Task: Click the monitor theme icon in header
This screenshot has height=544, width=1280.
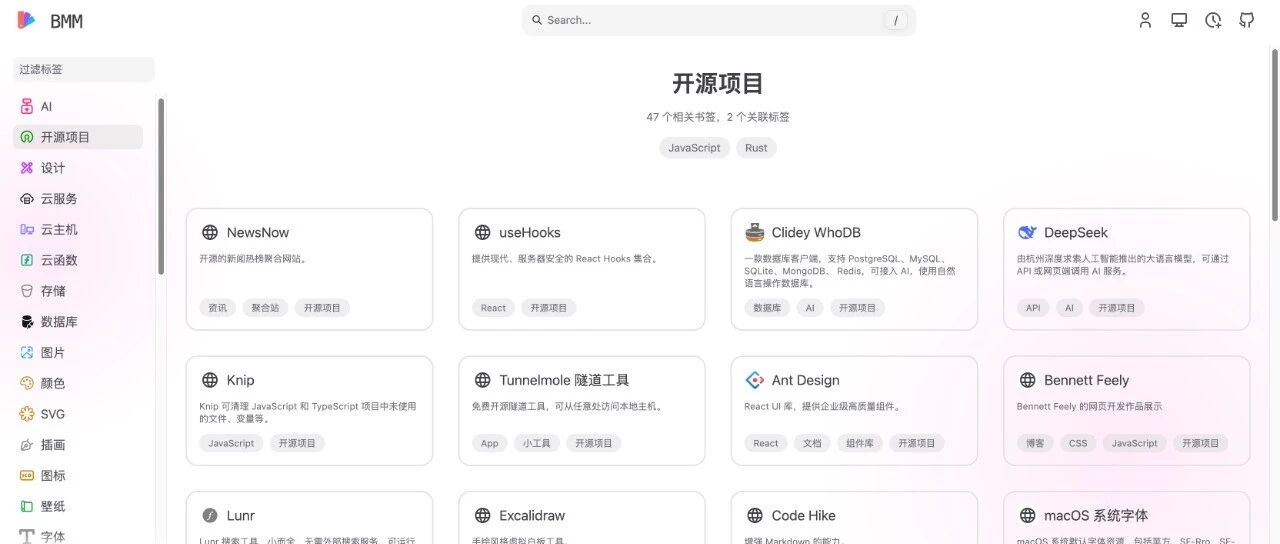Action: (1179, 20)
